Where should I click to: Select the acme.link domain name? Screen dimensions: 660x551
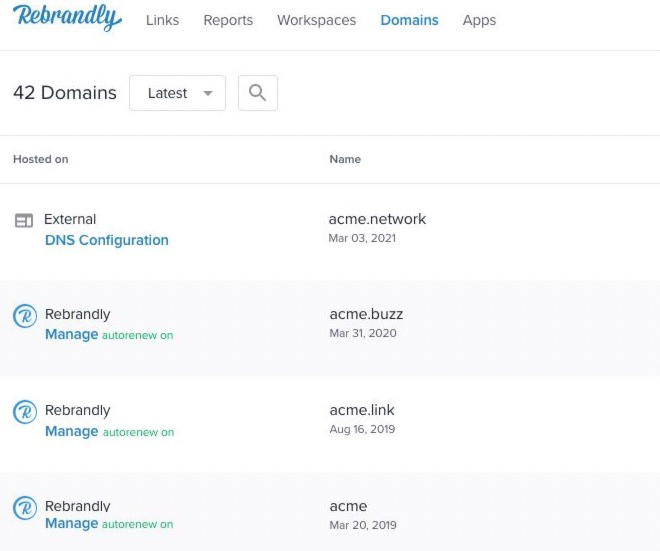pos(362,410)
